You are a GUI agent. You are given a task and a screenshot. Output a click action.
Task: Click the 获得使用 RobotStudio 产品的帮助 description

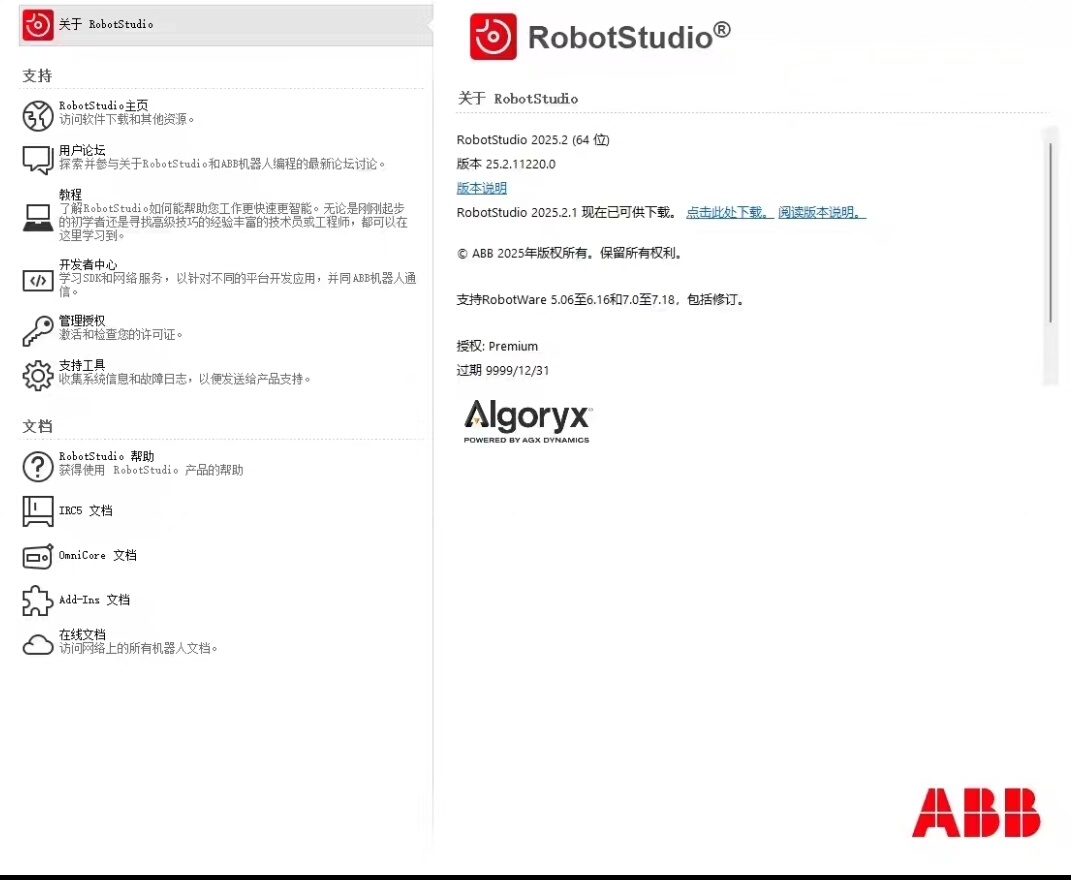pyautogui.click(x=151, y=470)
